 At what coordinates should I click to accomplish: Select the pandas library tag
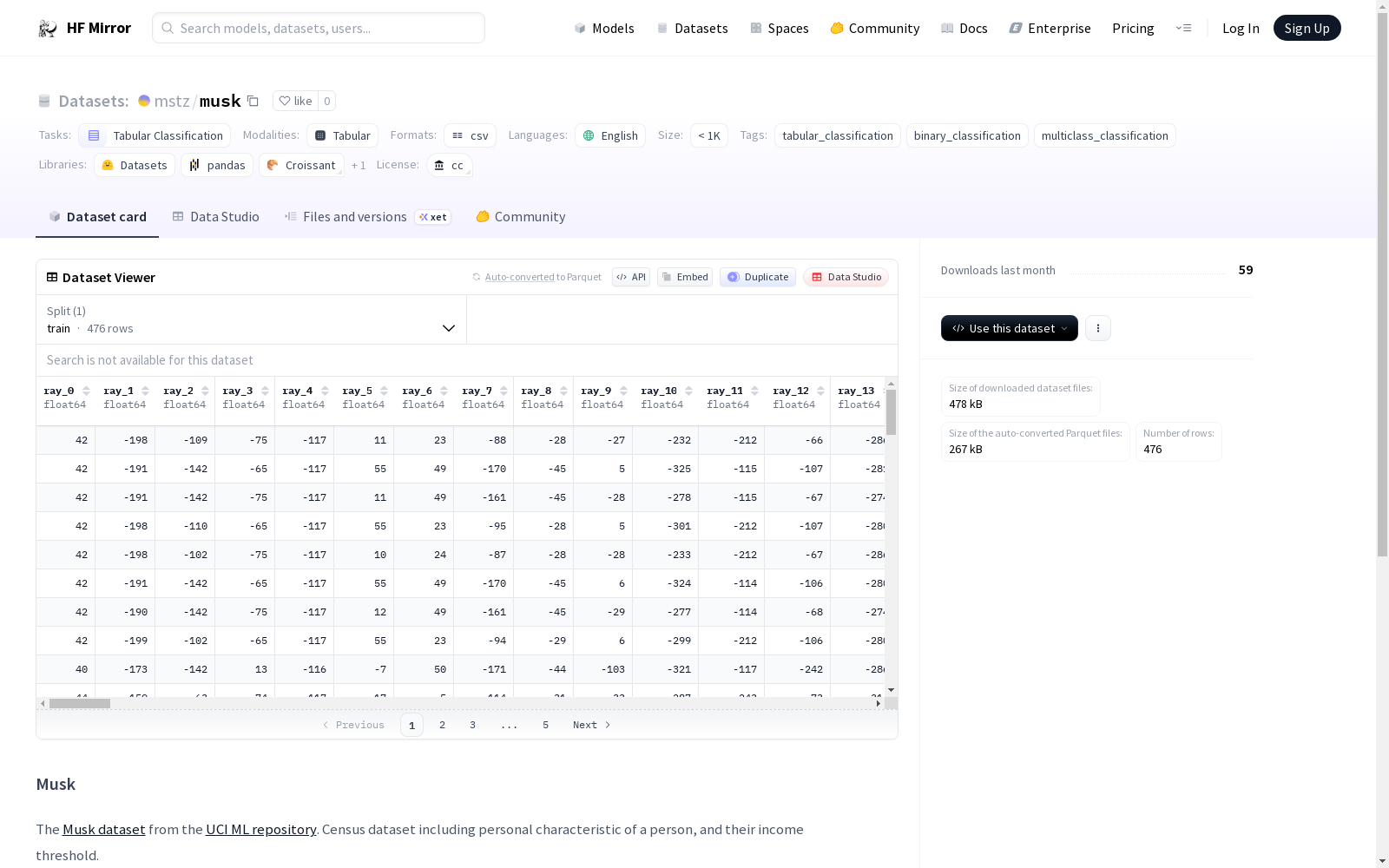[217, 165]
